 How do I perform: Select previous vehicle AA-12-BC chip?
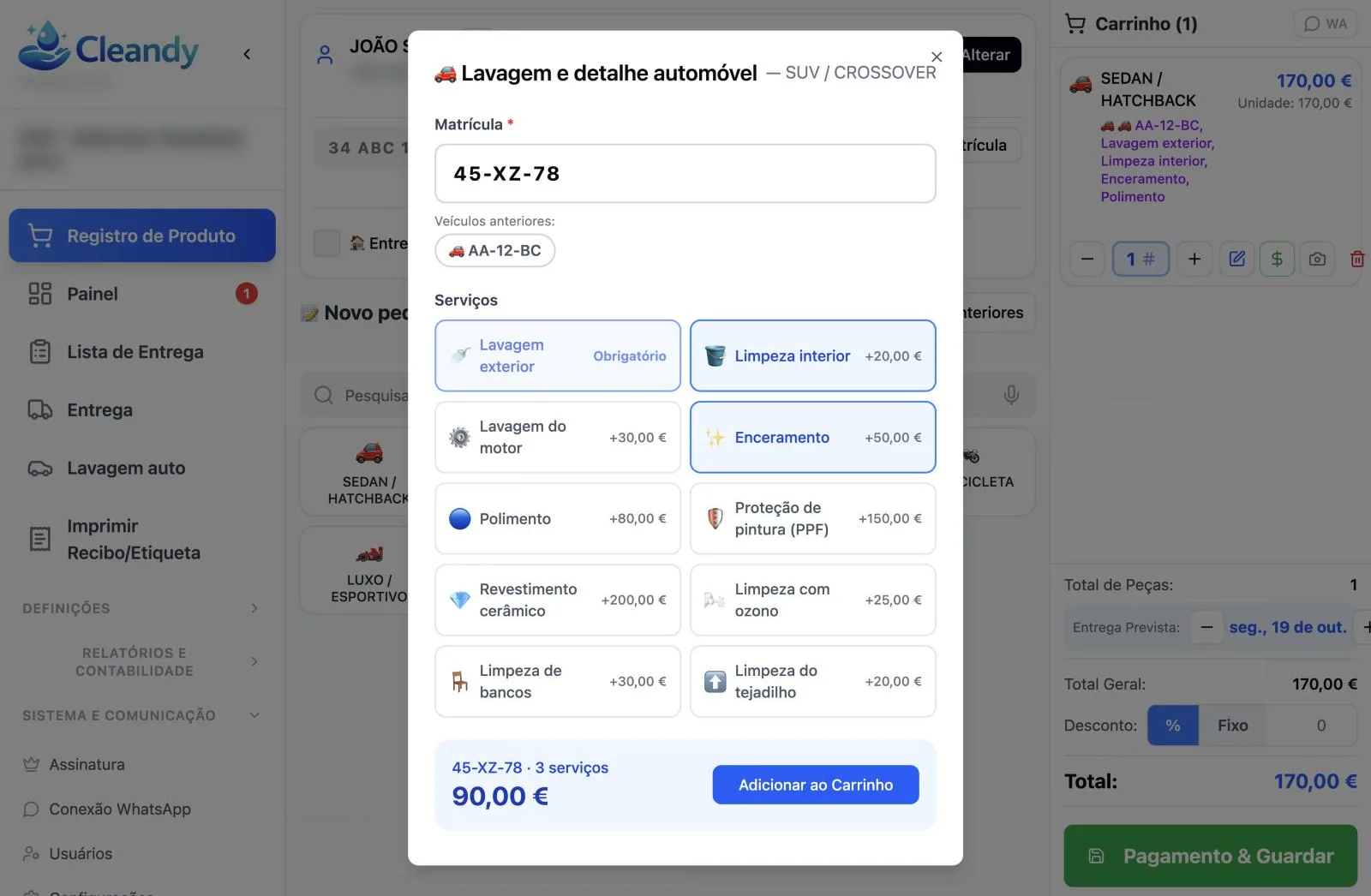495,251
